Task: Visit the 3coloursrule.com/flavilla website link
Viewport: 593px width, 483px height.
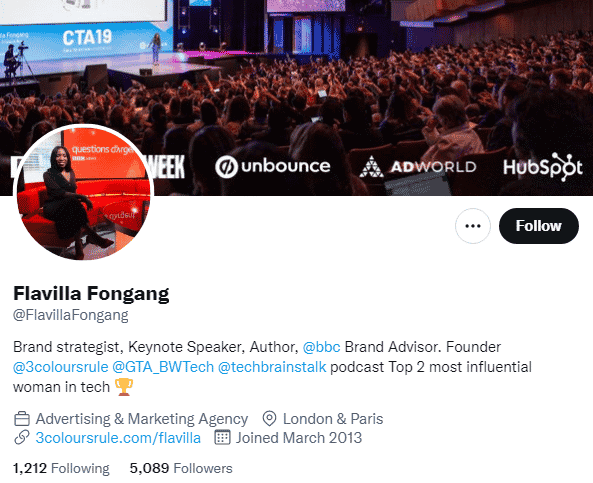Action: click(x=118, y=438)
